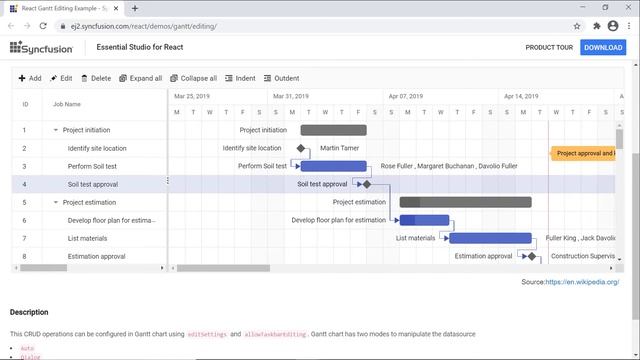
Task: Click Collapse all in the Gantt toolbar
Action: 193,78
